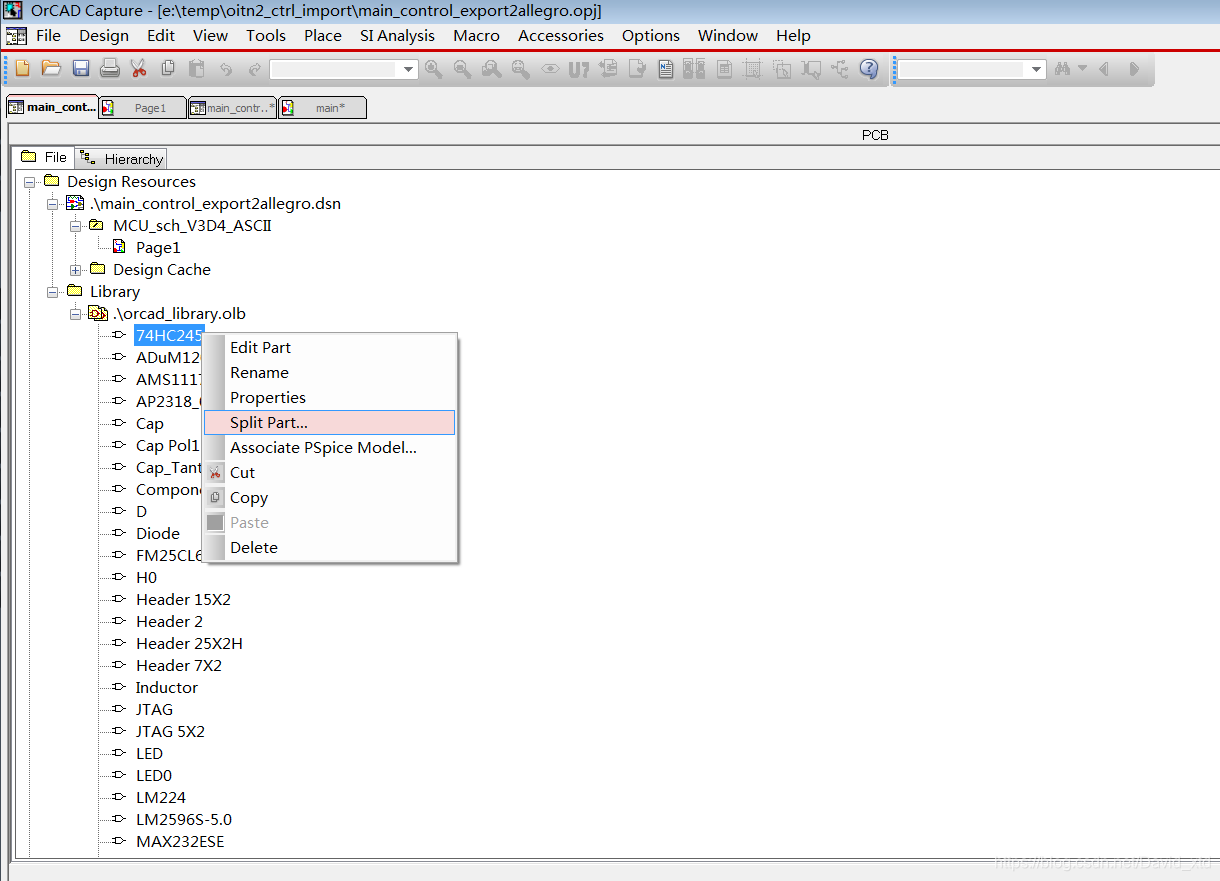Click the eye icon in toolbar
The height and width of the screenshot is (881, 1220).
coord(550,69)
